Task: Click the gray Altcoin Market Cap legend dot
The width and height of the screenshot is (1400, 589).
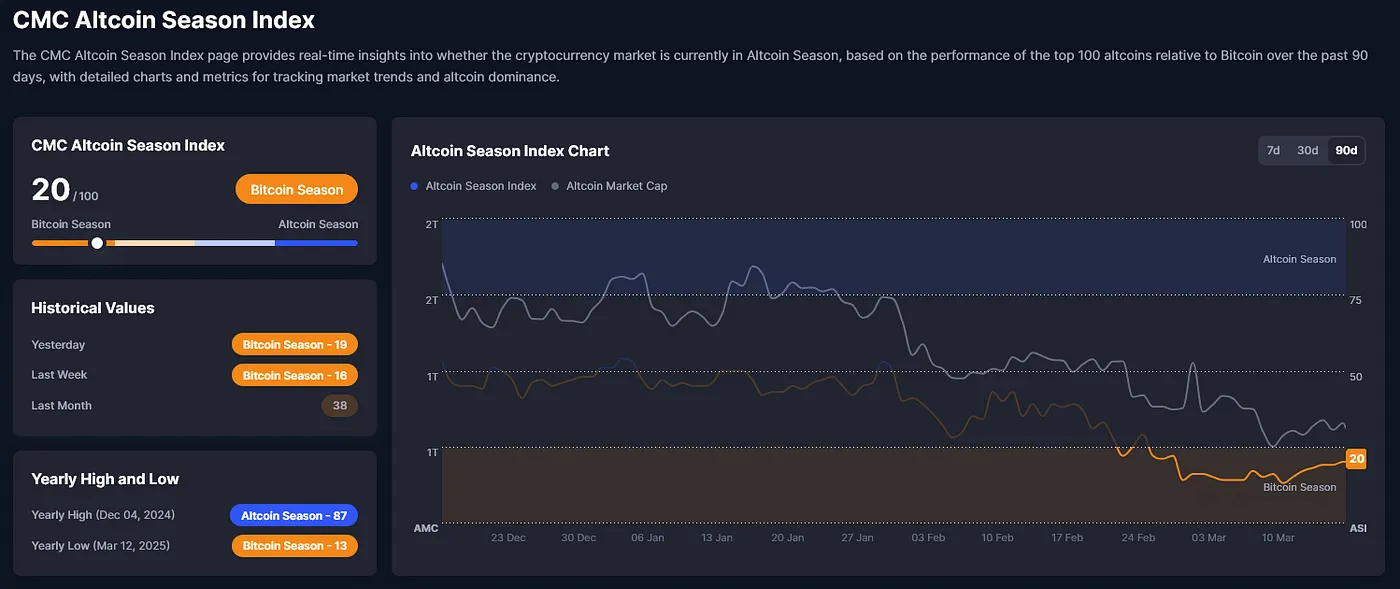Action: 556,186
